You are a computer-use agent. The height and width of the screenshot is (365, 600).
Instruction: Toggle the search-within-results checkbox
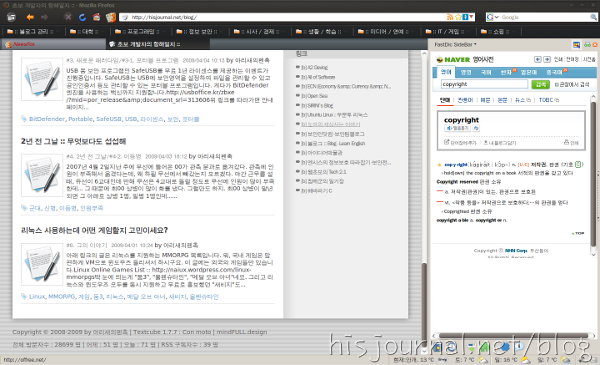click(557, 85)
